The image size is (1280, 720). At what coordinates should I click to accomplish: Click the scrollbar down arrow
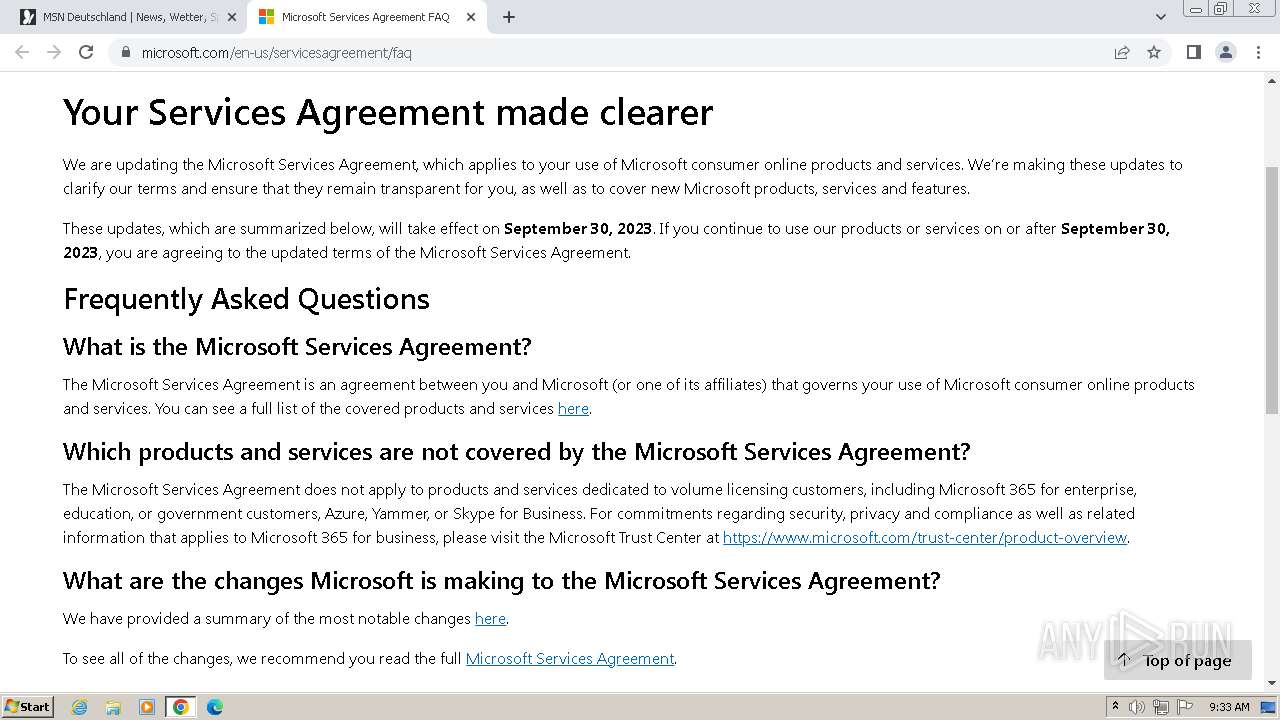pos(1272,684)
